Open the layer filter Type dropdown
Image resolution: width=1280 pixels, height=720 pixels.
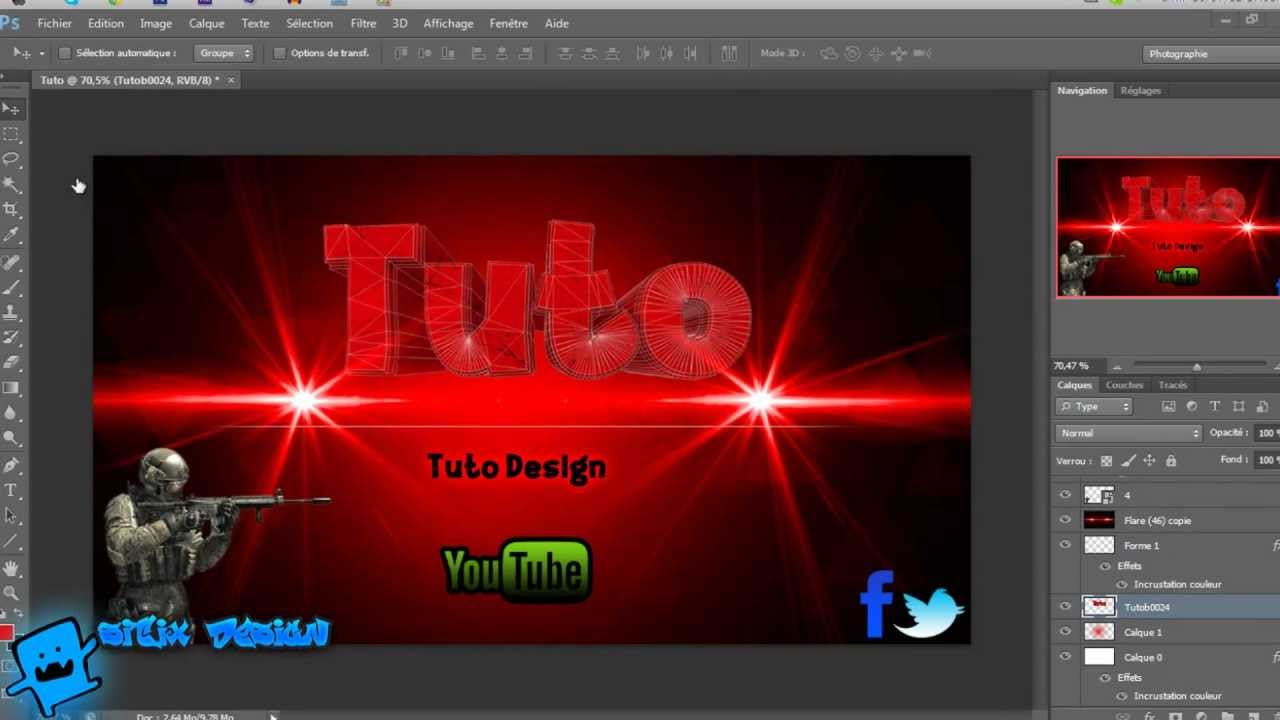(1095, 406)
